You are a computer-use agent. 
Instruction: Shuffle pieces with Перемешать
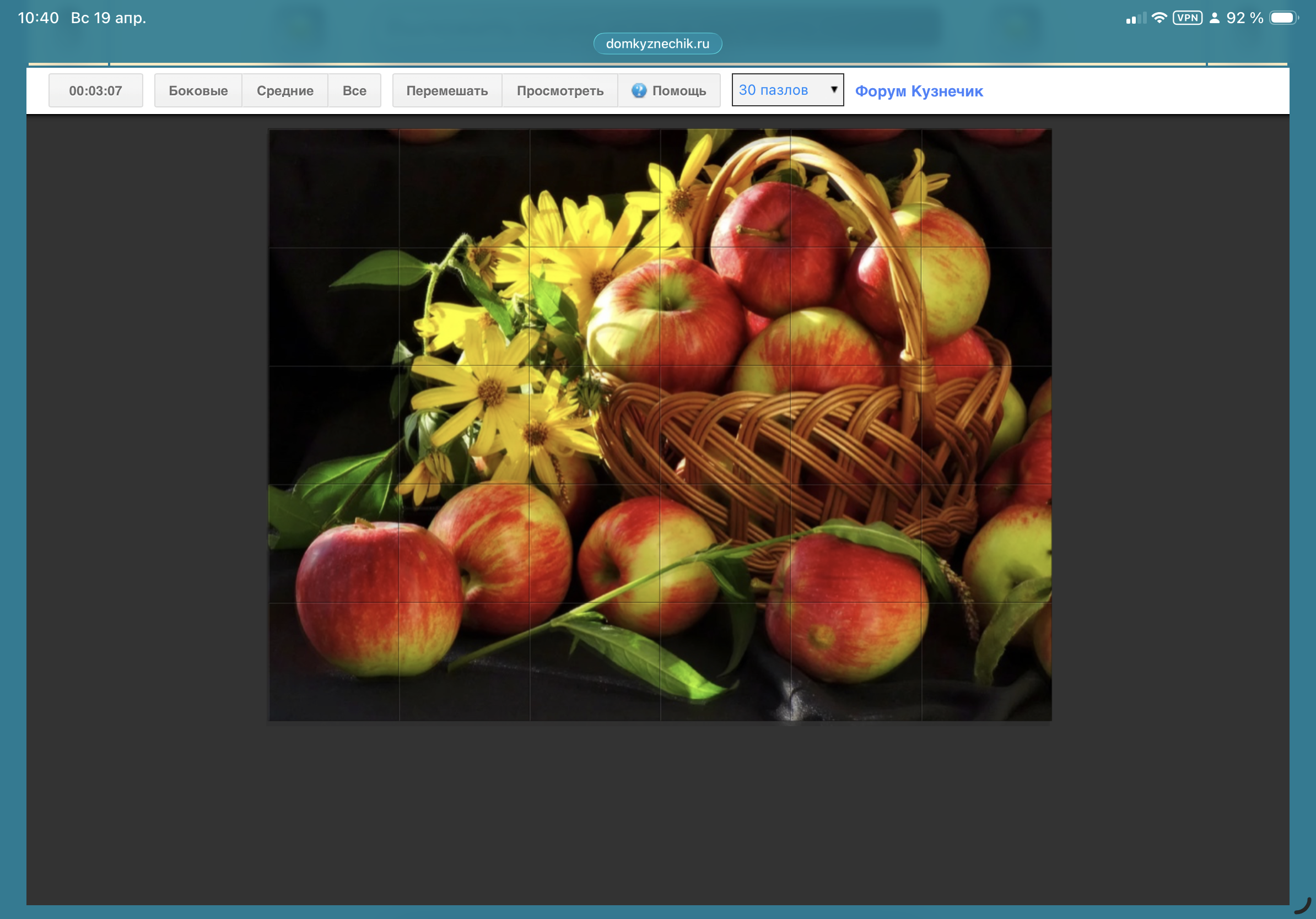pos(447,90)
